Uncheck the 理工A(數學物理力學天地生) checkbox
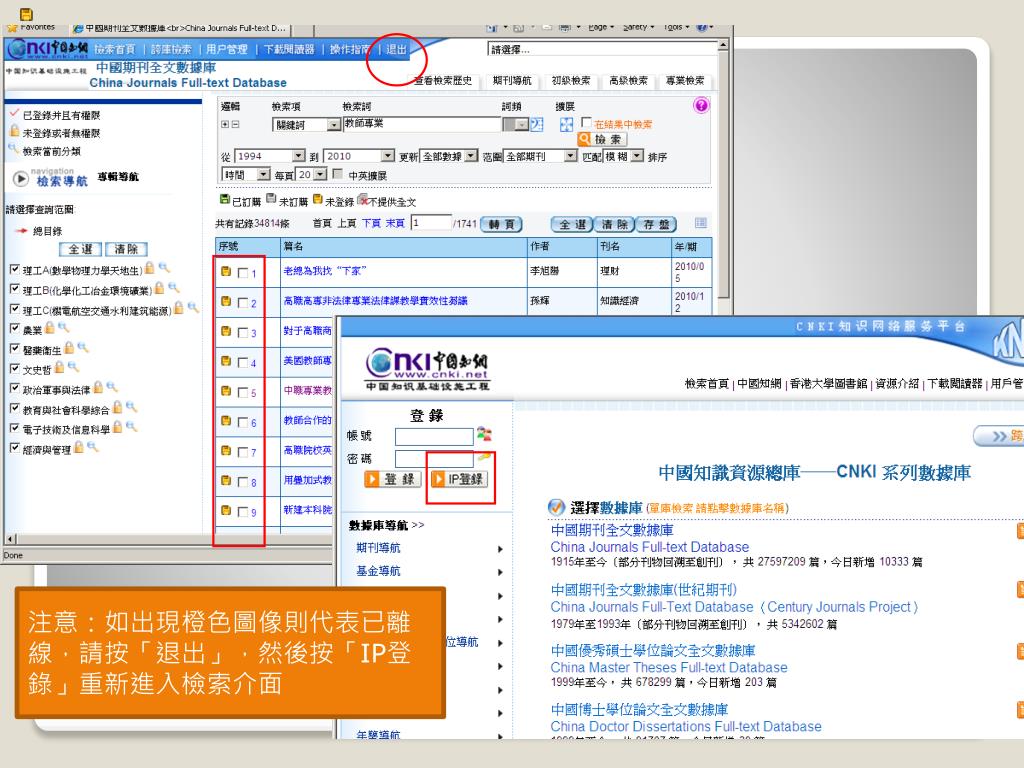Image resolution: width=1024 pixels, height=768 pixels. click(x=14, y=268)
